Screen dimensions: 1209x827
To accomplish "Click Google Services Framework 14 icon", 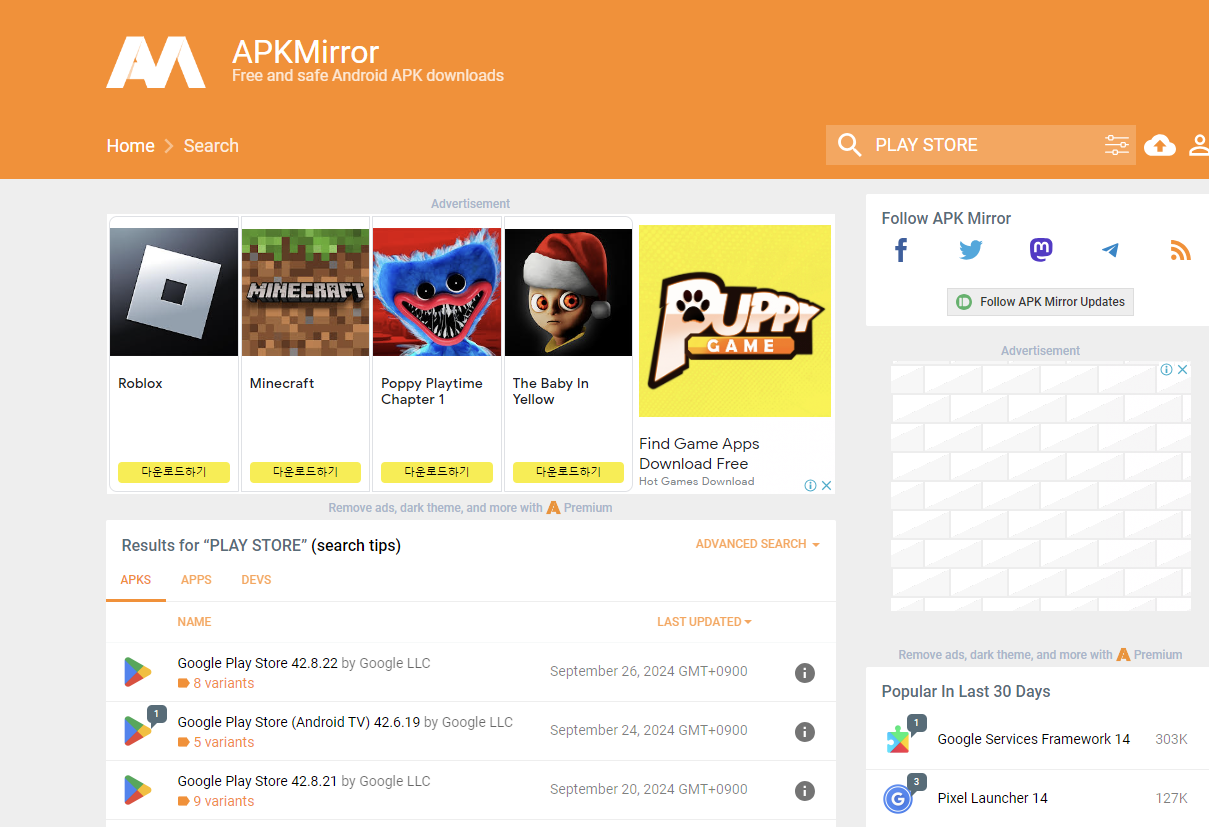I will pos(898,740).
